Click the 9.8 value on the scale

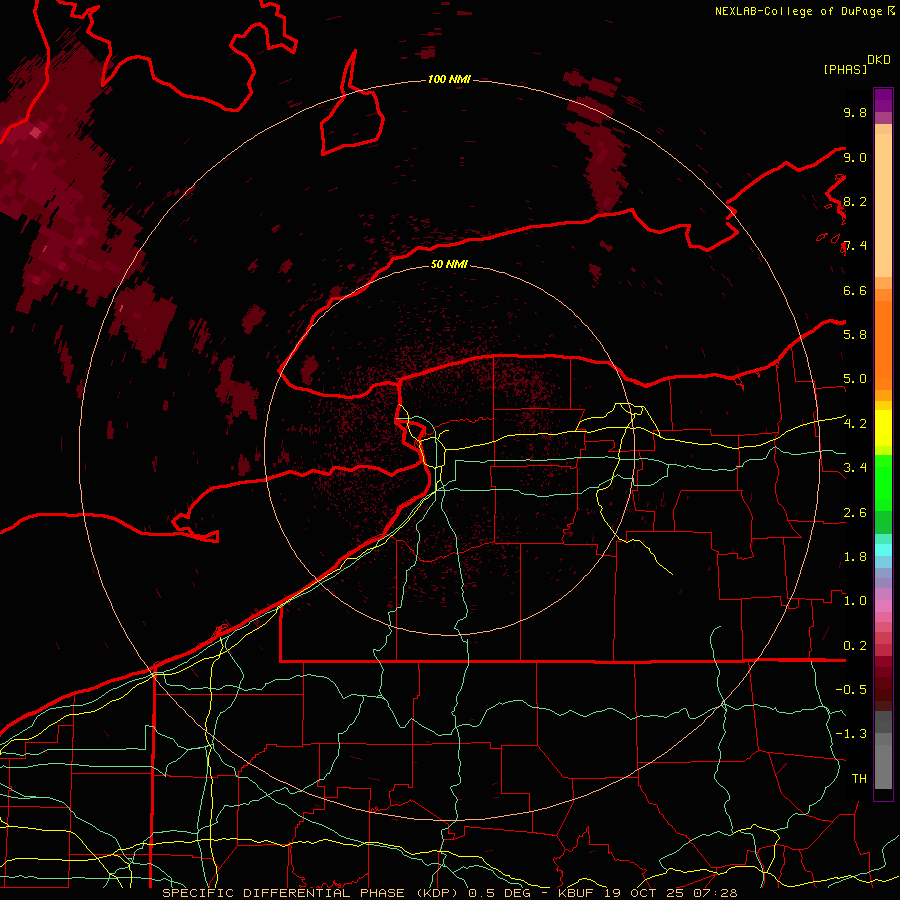click(x=855, y=112)
